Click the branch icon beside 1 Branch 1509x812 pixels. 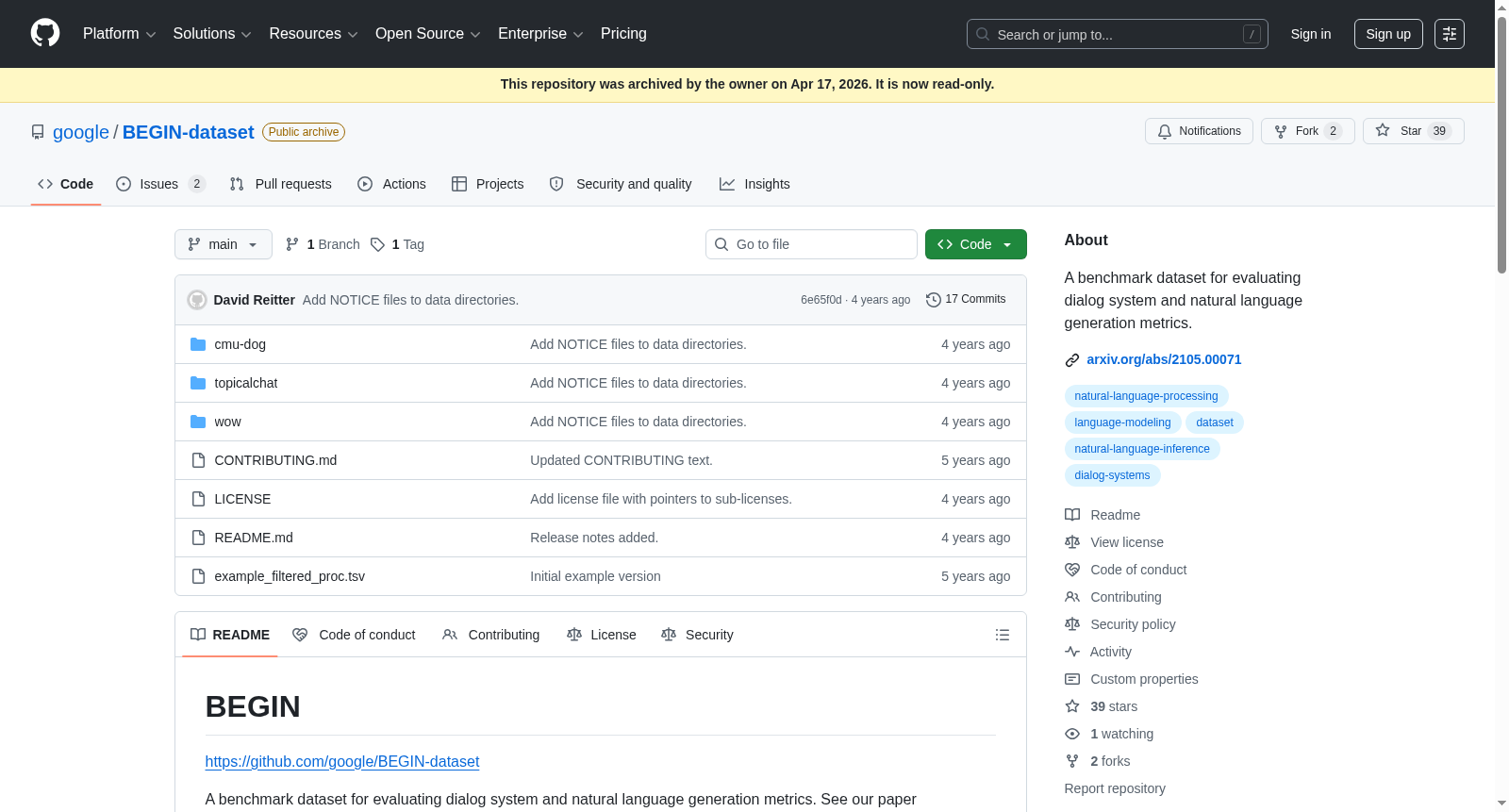(x=292, y=244)
